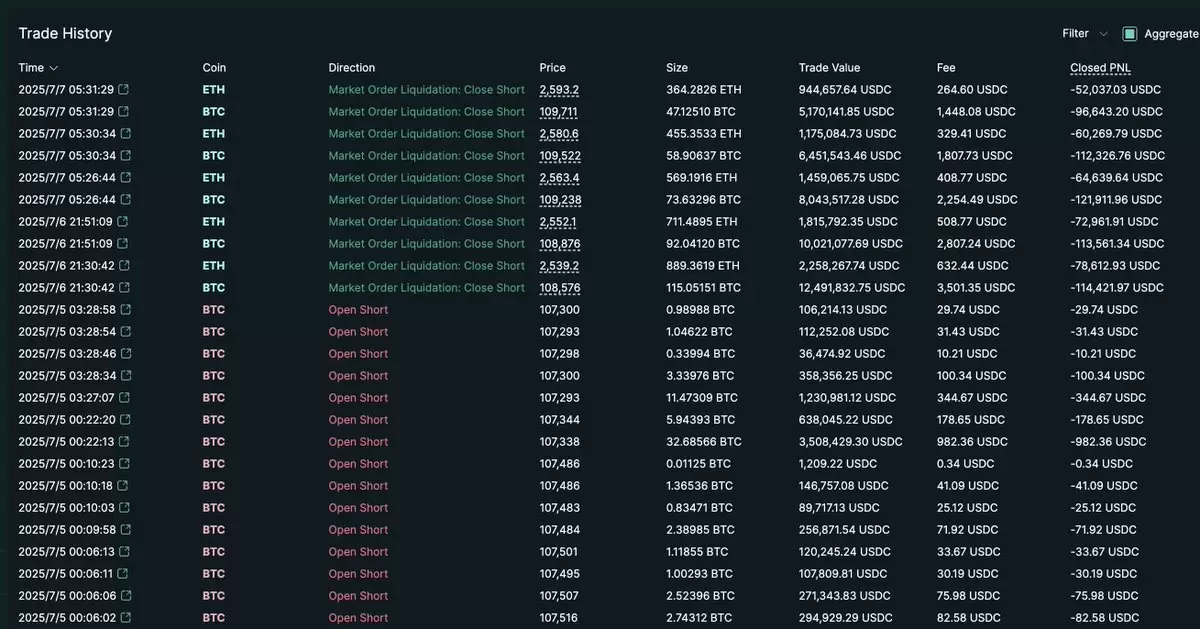Click price 107,516 in last row

point(559,618)
